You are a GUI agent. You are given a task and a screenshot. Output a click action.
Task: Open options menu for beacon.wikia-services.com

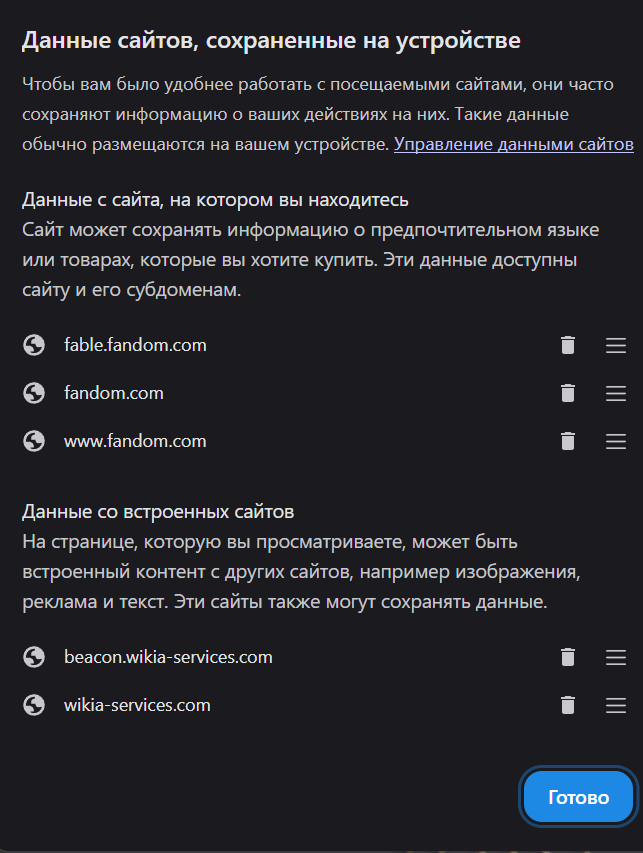pyautogui.click(x=616, y=658)
